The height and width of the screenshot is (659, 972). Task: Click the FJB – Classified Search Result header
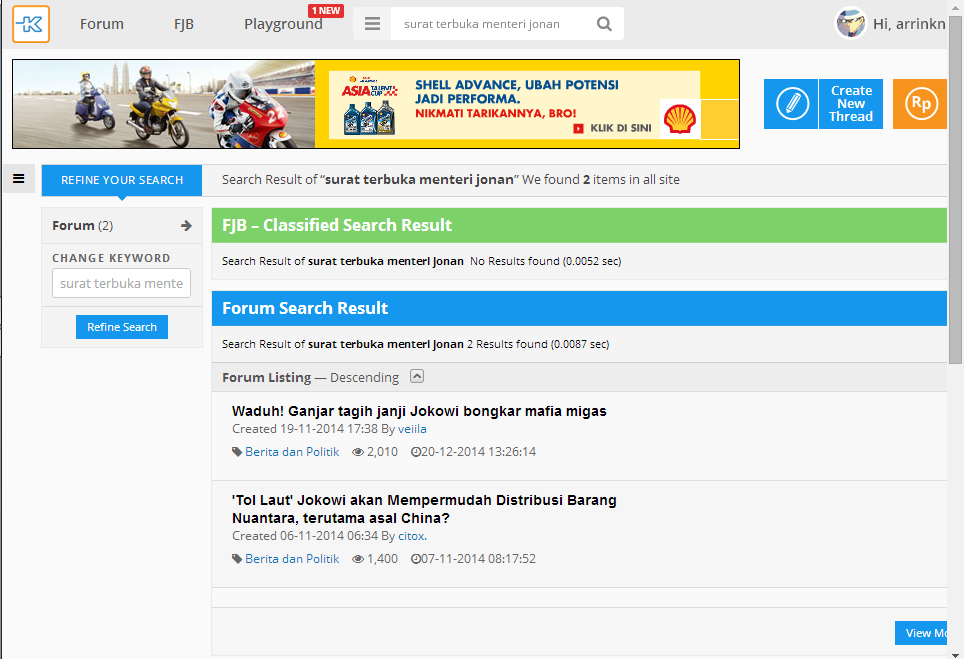pyautogui.click(x=579, y=226)
